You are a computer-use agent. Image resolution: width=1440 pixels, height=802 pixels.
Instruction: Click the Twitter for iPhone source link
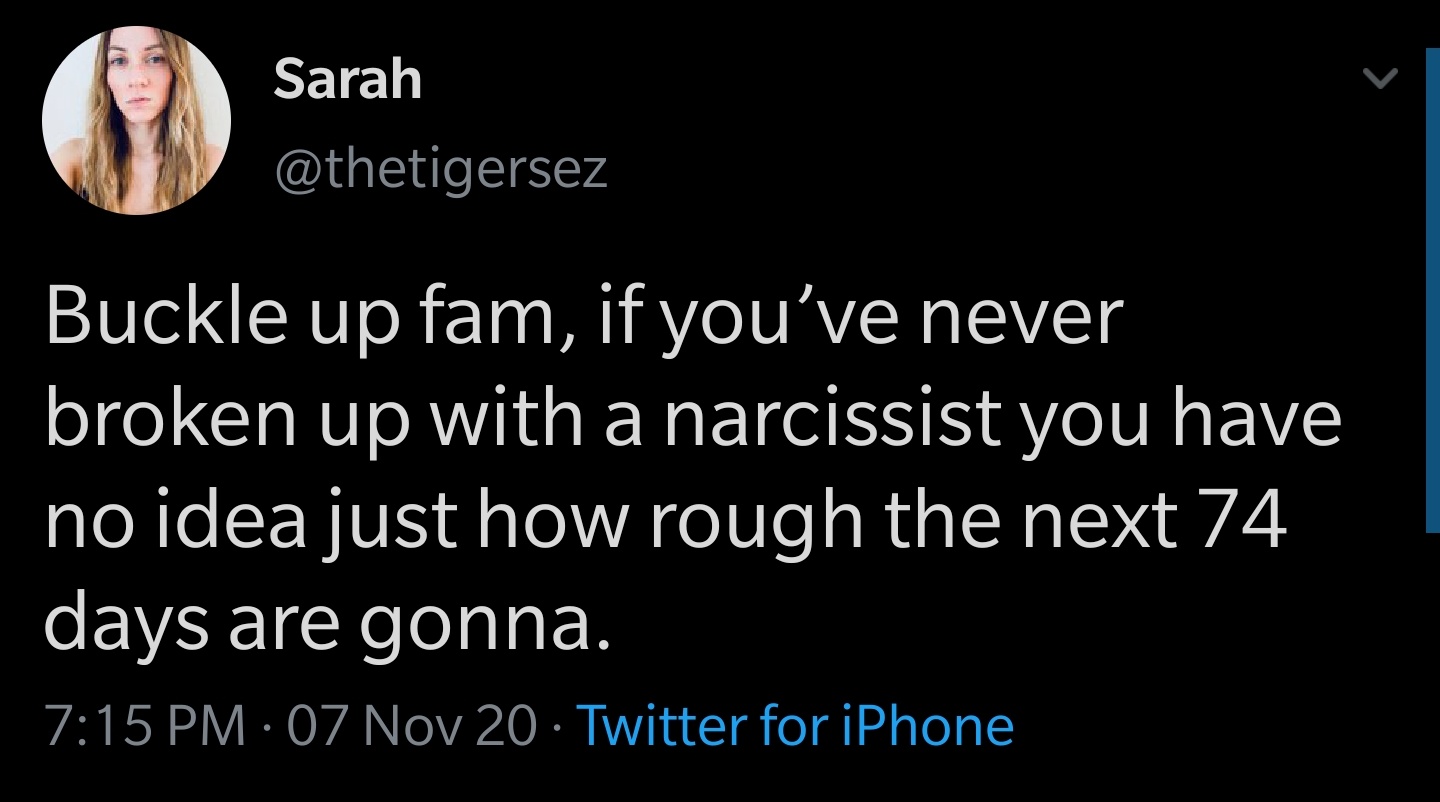click(x=795, y=725)
